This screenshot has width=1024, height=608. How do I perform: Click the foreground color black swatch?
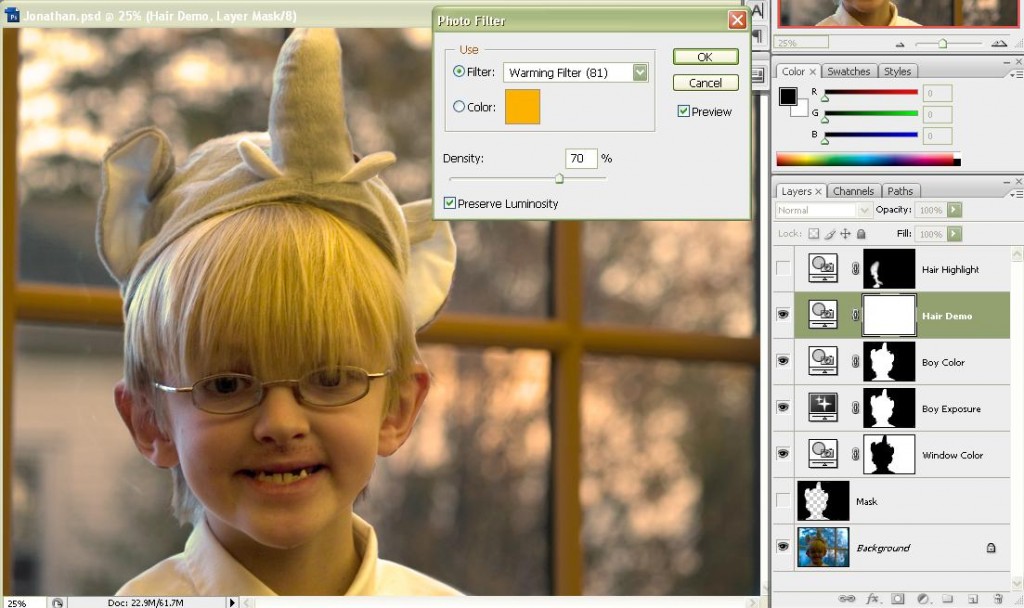click(x=788, y=96)
